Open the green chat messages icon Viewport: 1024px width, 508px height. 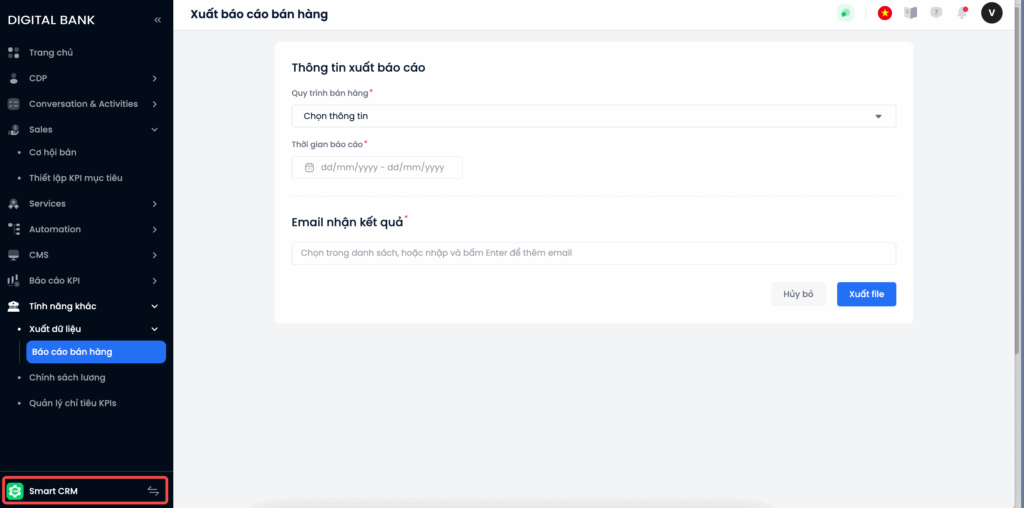pos(845,13)
